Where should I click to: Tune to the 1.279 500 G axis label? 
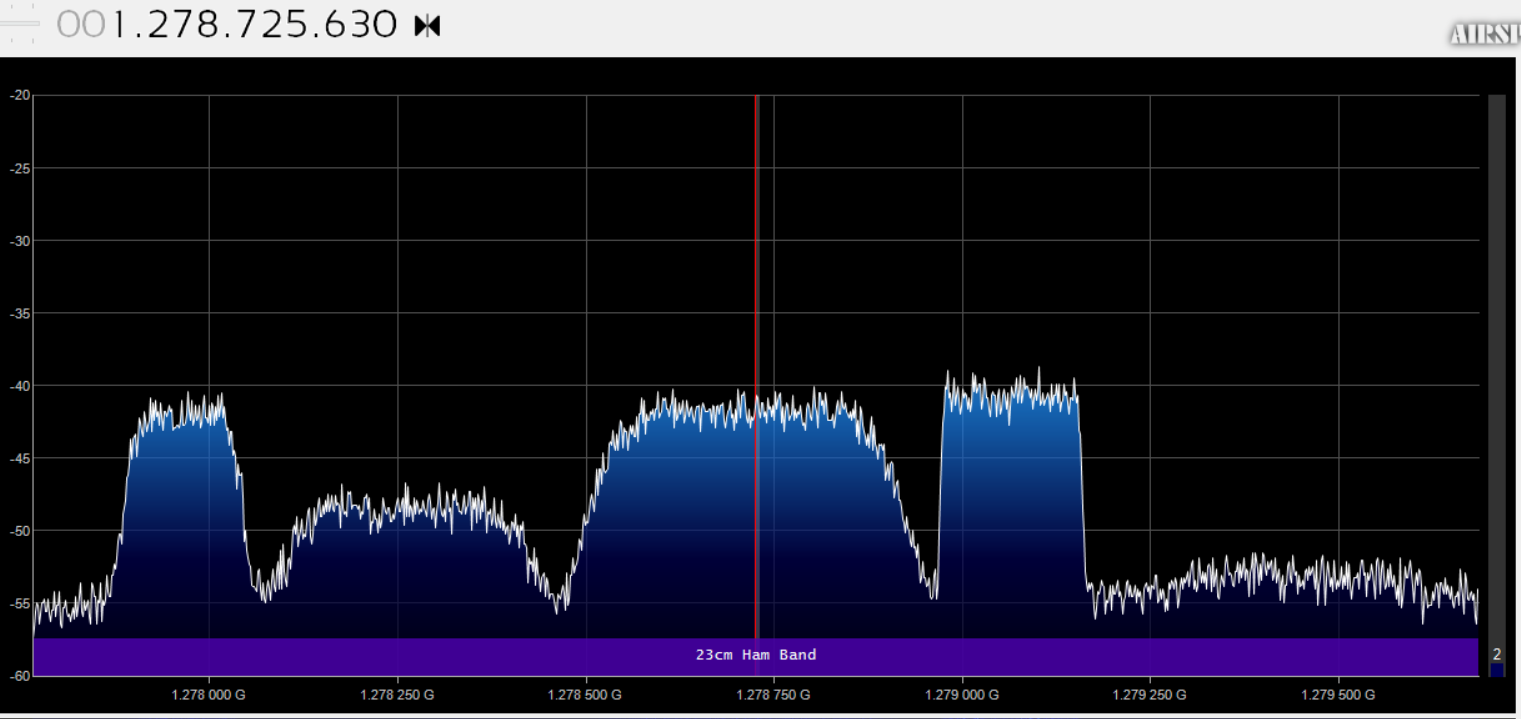tap(1338, 695)
